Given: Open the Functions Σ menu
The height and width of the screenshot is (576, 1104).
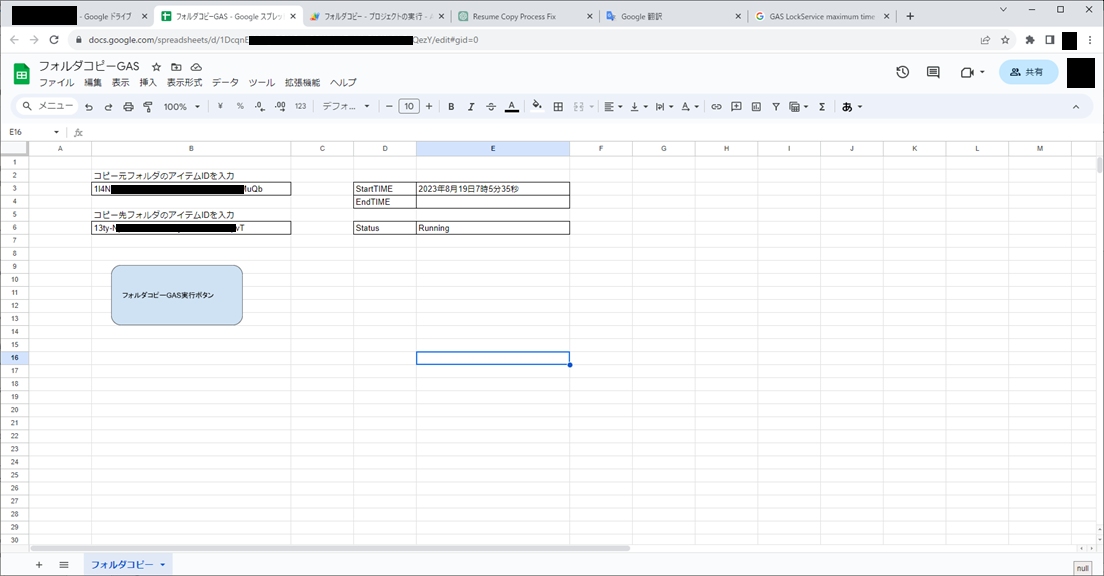Looking at the screenshot, I should (821, 106).
